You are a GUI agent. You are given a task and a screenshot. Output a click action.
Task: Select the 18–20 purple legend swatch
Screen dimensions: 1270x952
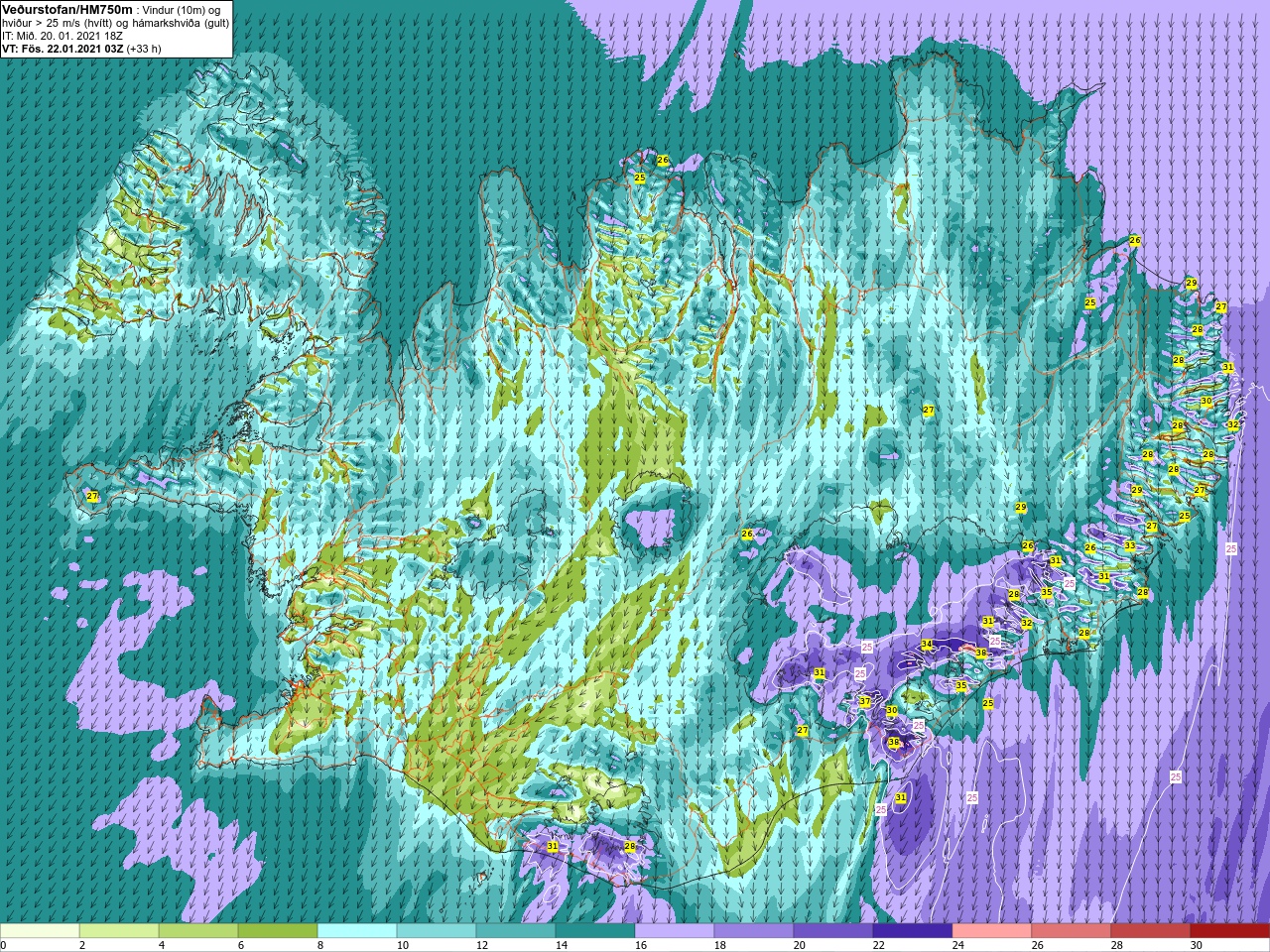click(x=754, y=931)
